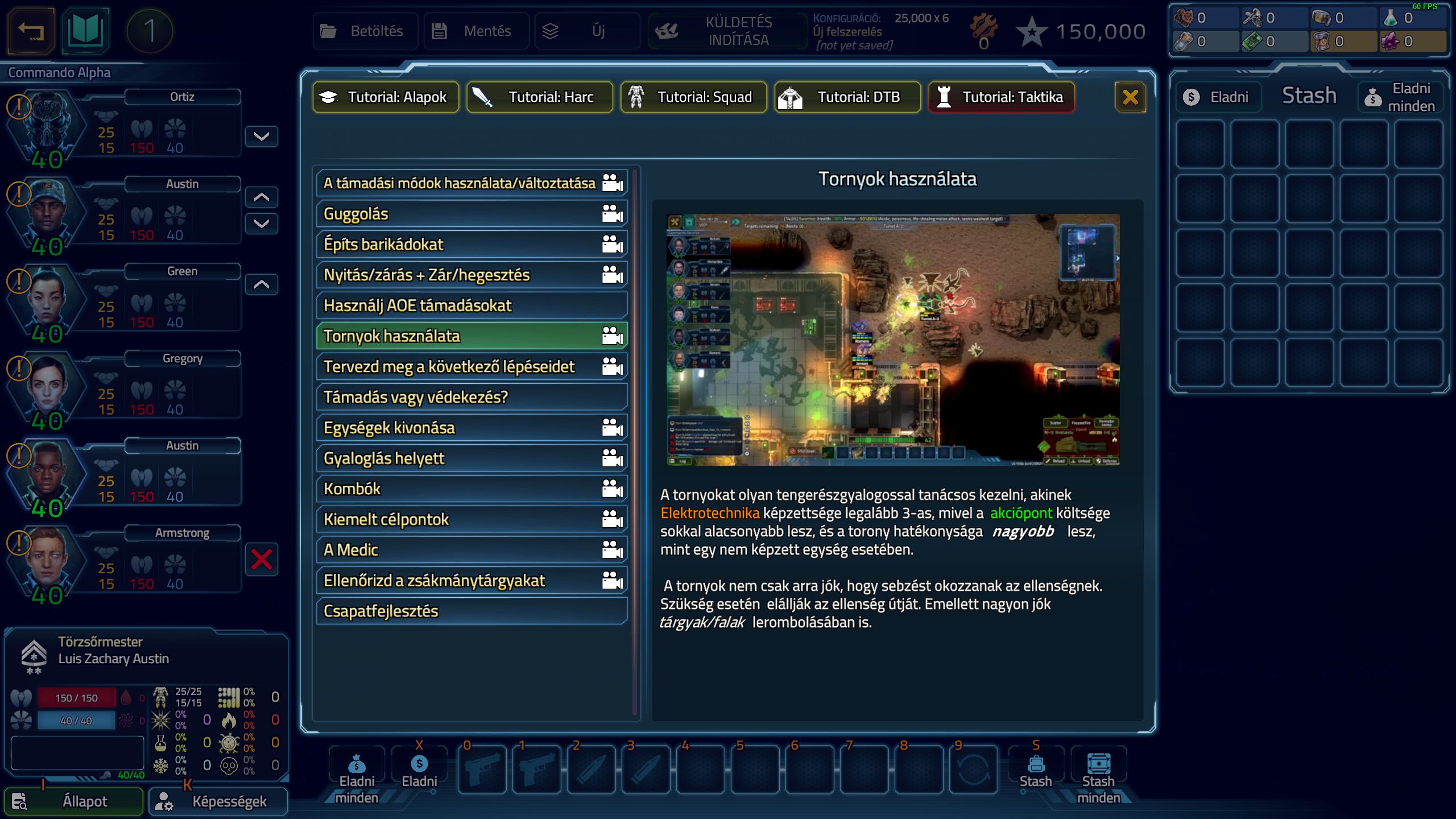Open the Tutorial: DTB tab
This screenshot has height=819, width=1456.
click(847, 97)
